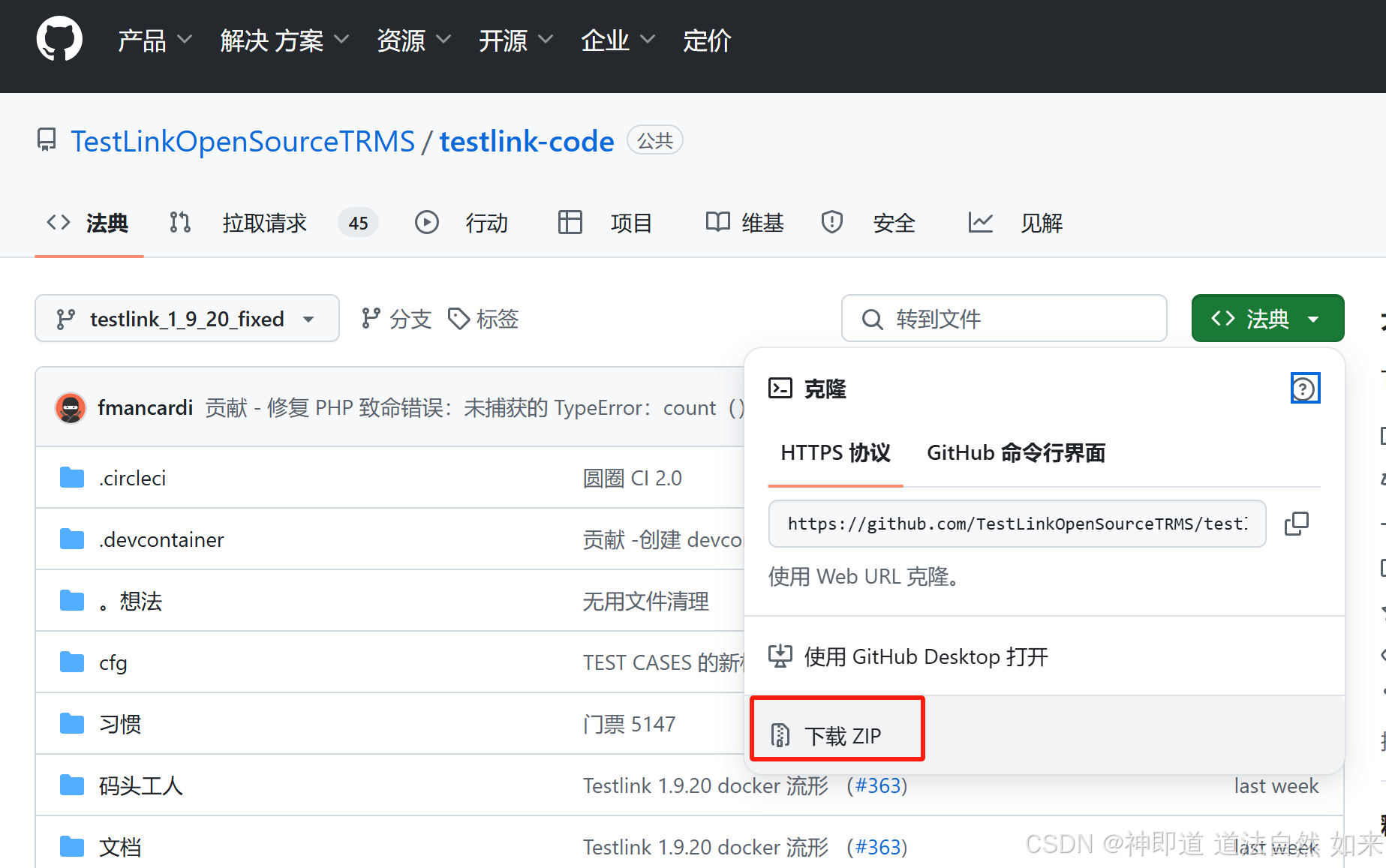Select the 法典 code tab
This screenshot has width=1386, height=868.
(89, 223)
